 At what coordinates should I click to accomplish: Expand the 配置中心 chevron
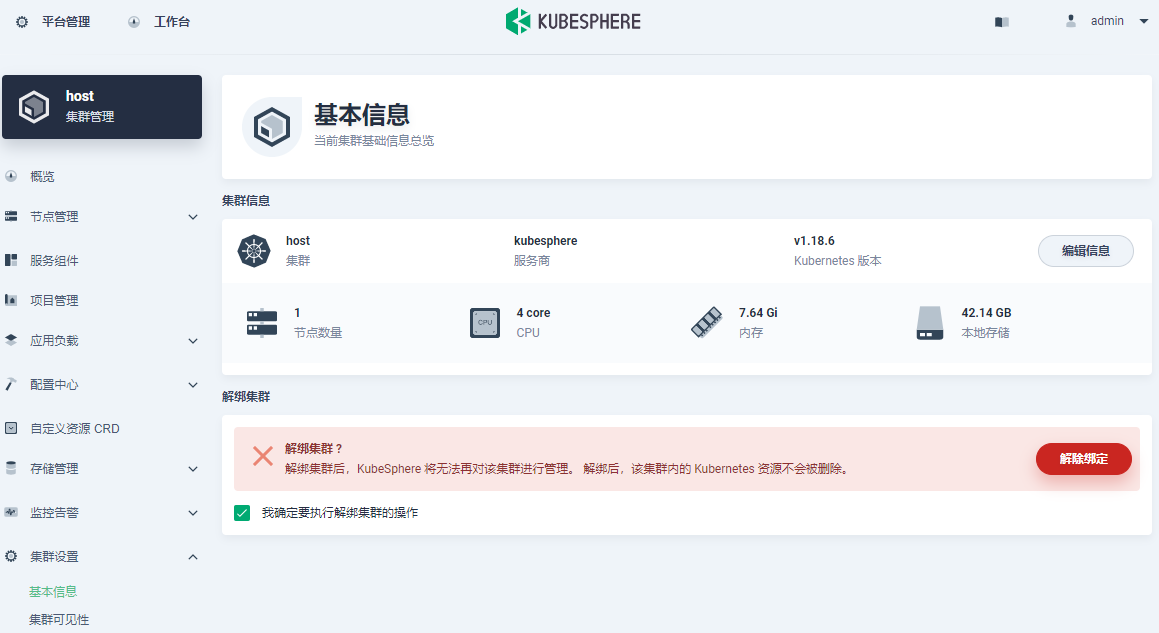193,385
